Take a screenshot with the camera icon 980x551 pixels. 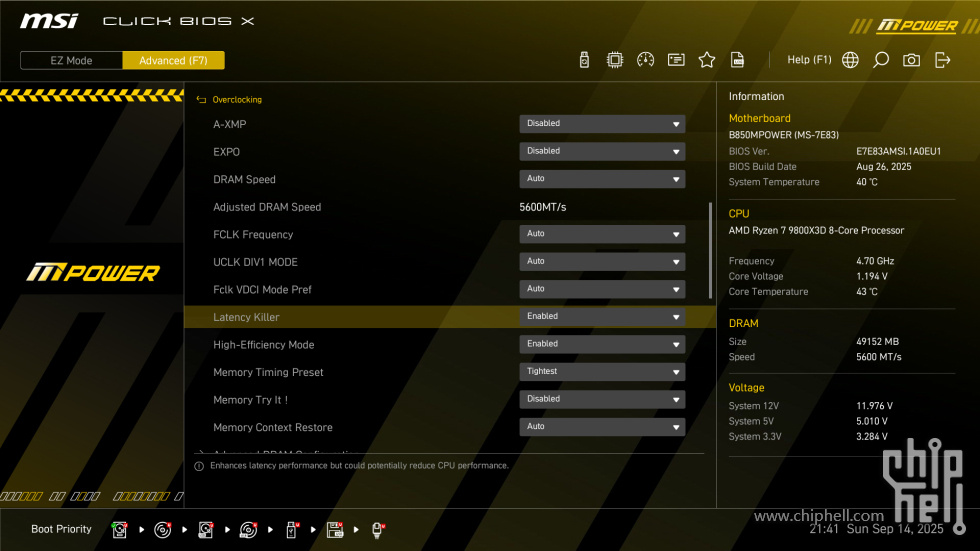pyautogui.click(x=911, y=60)
